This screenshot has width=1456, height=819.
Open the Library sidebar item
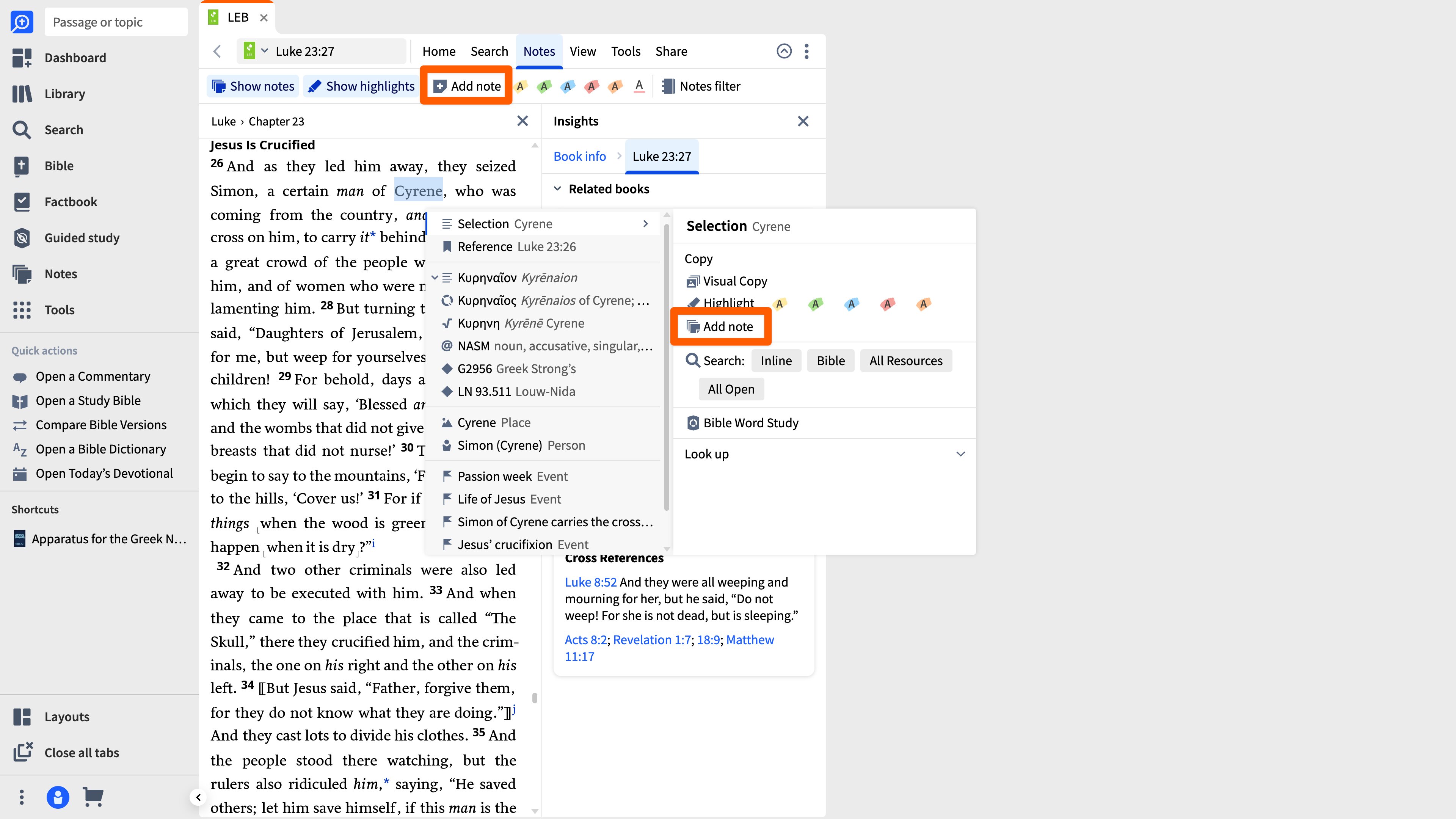49,94
